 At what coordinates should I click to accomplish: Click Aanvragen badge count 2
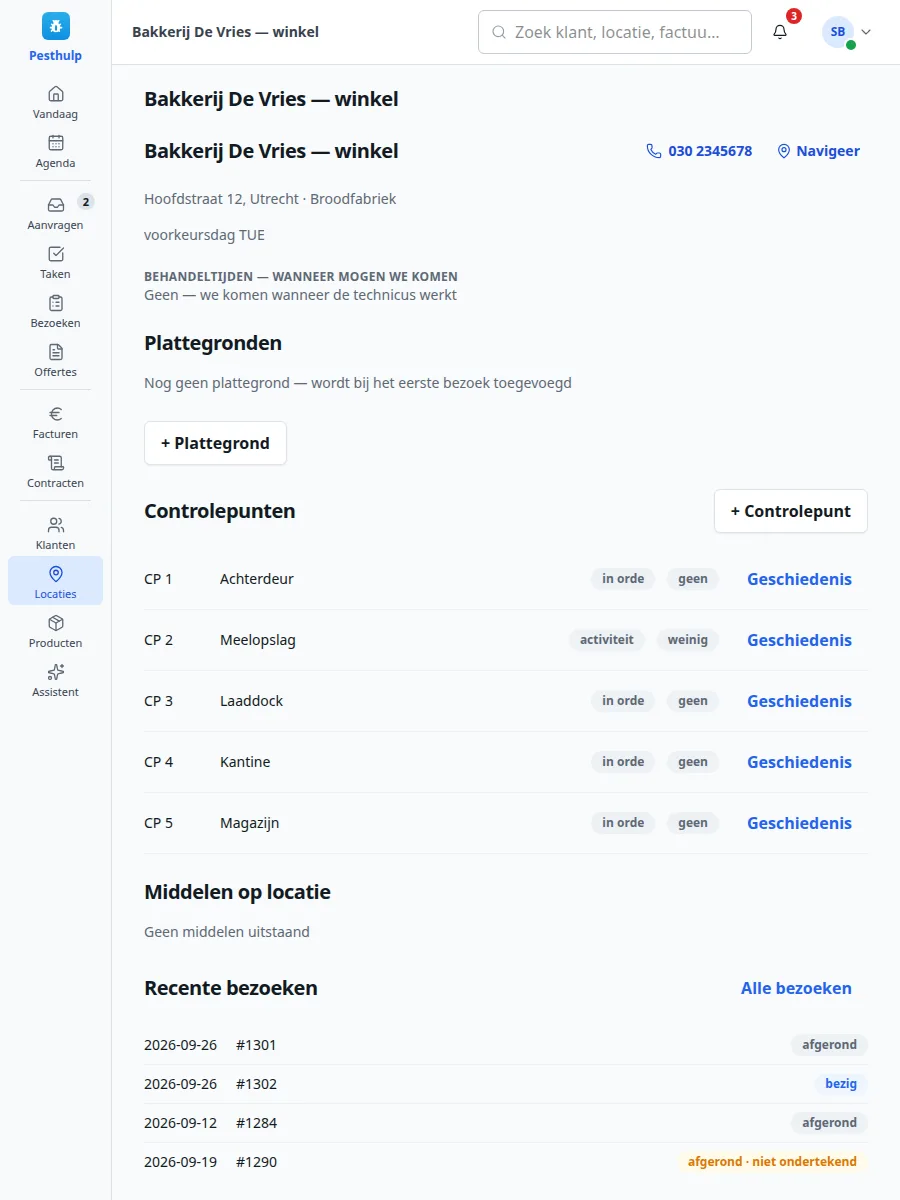[86, 202]
